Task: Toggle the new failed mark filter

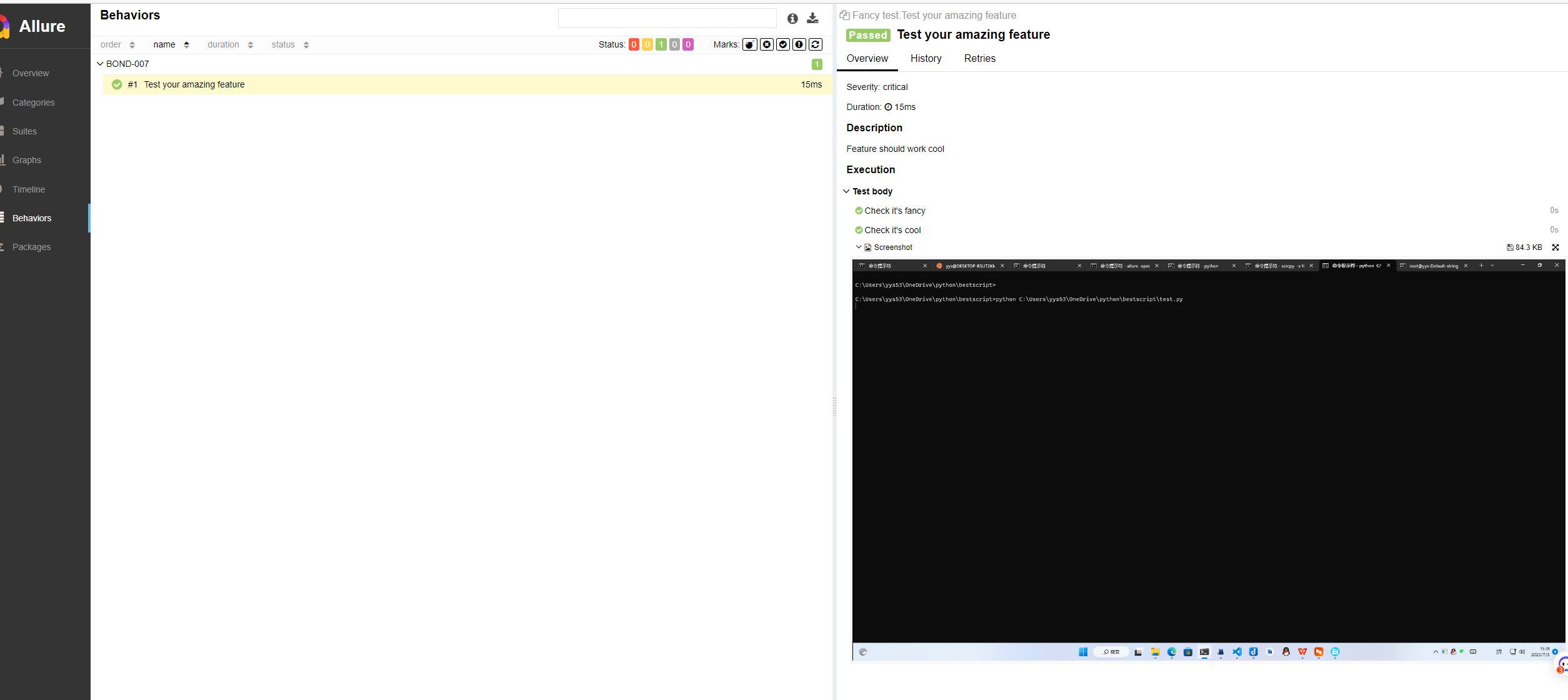Action: (766, 44)
